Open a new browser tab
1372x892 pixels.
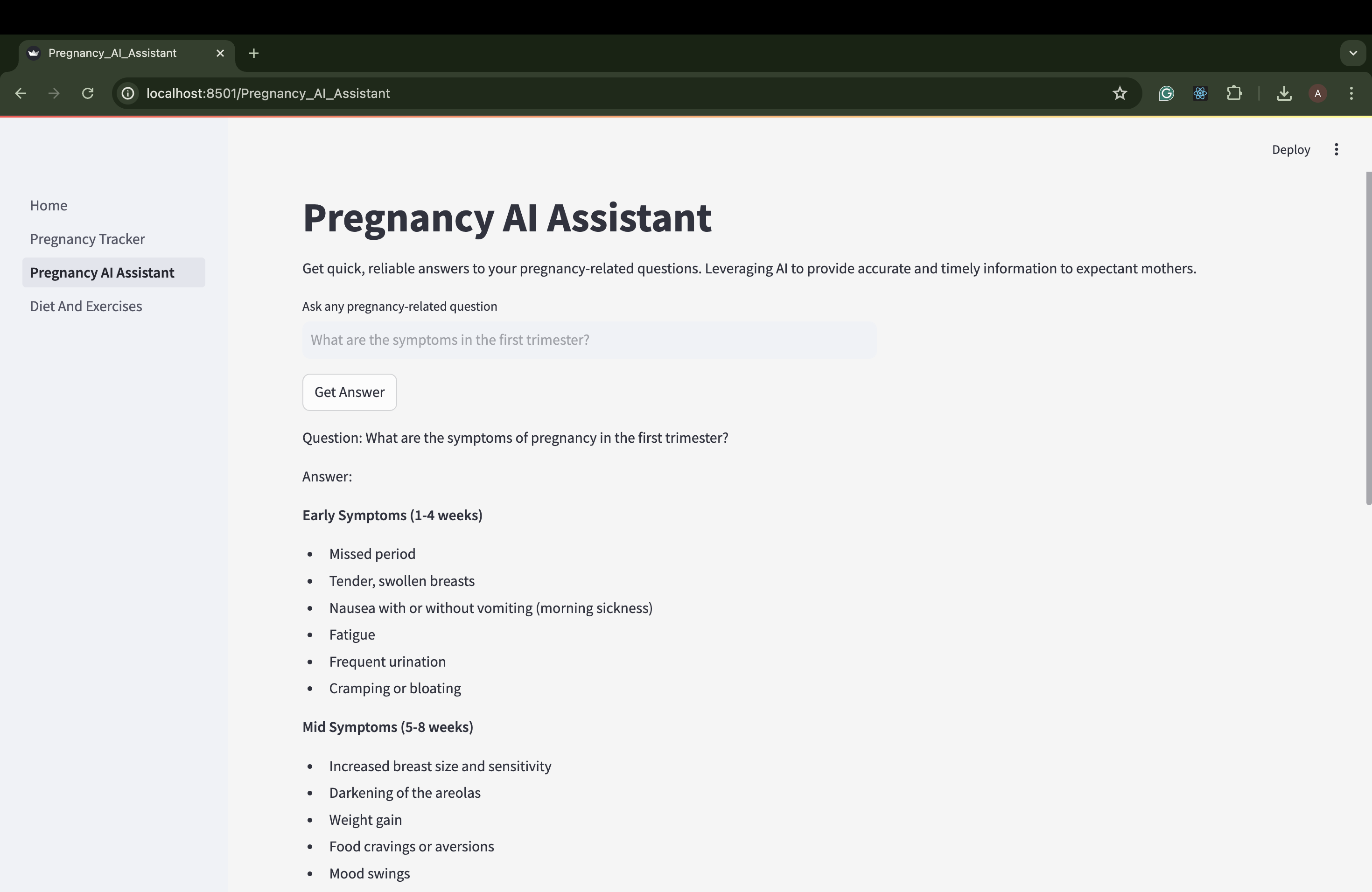click(x=254, y=53)
